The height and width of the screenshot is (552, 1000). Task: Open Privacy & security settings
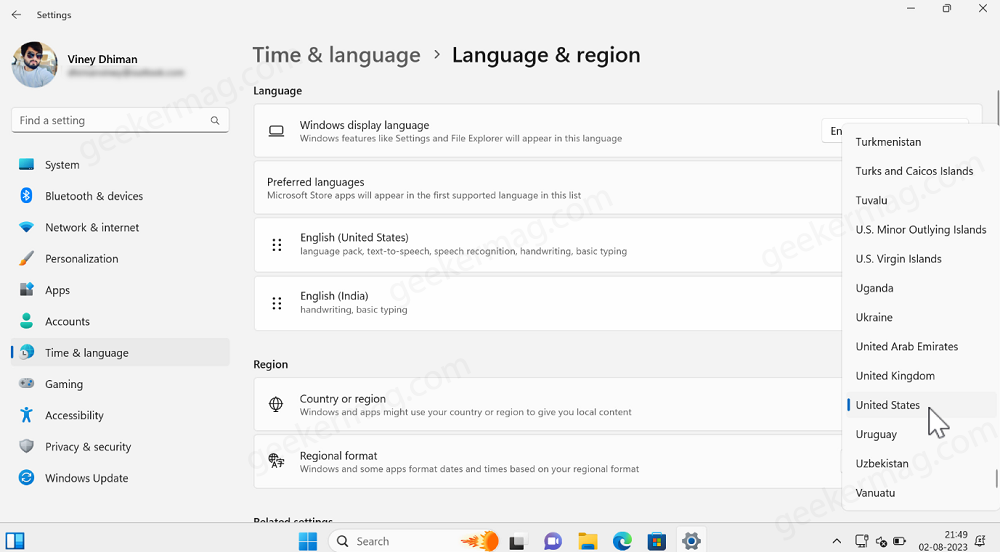tap(120, 447)
